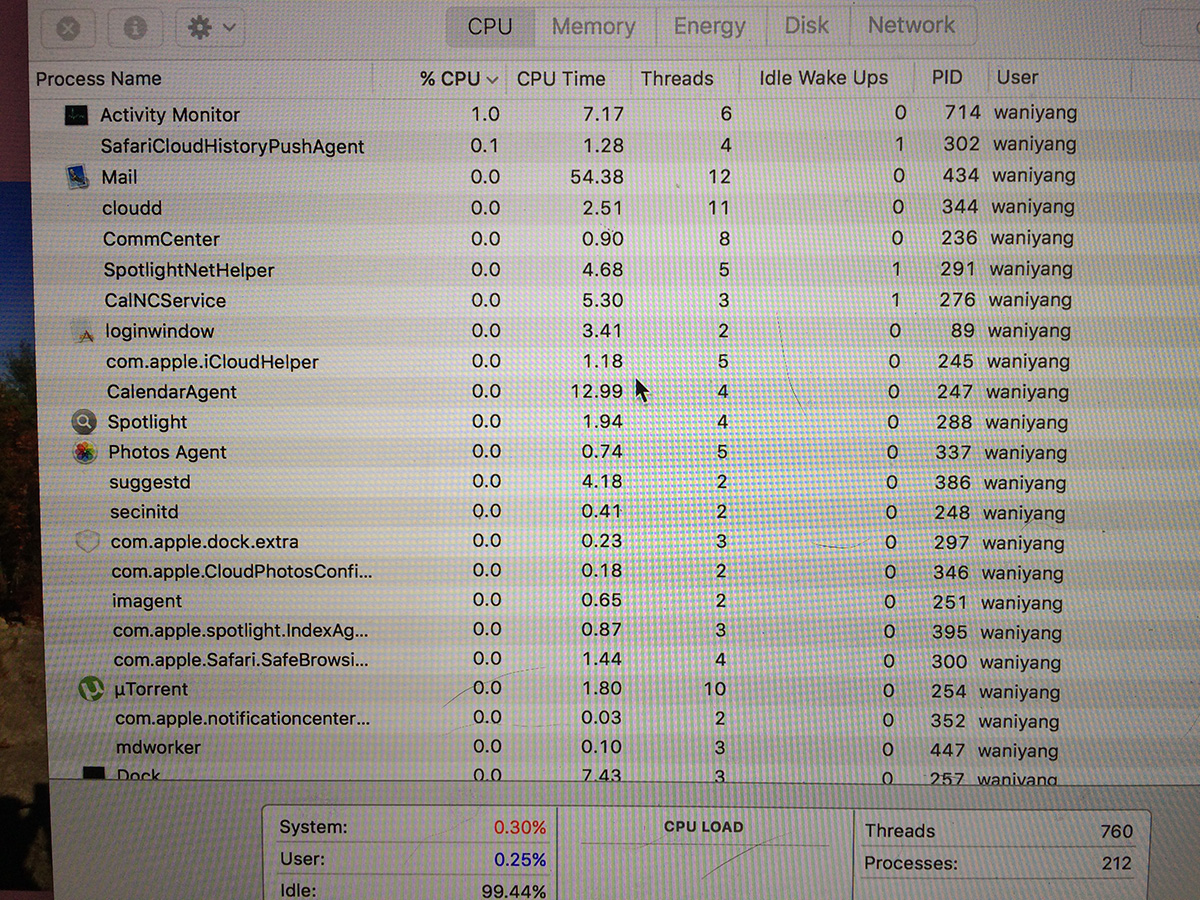Sort processes by CPU Time column
This screenshot has width=1200, height=900.
[561, 79]
